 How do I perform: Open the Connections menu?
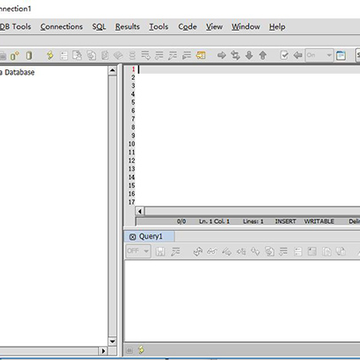tap(62, 27)
